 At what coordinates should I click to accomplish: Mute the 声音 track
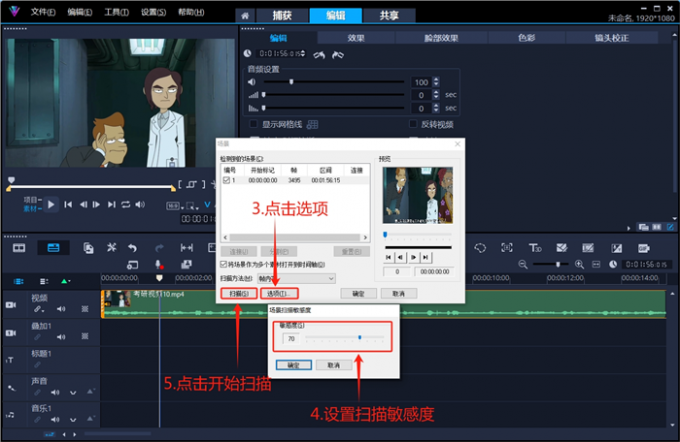pyautogui.click(x=55, y=392)
